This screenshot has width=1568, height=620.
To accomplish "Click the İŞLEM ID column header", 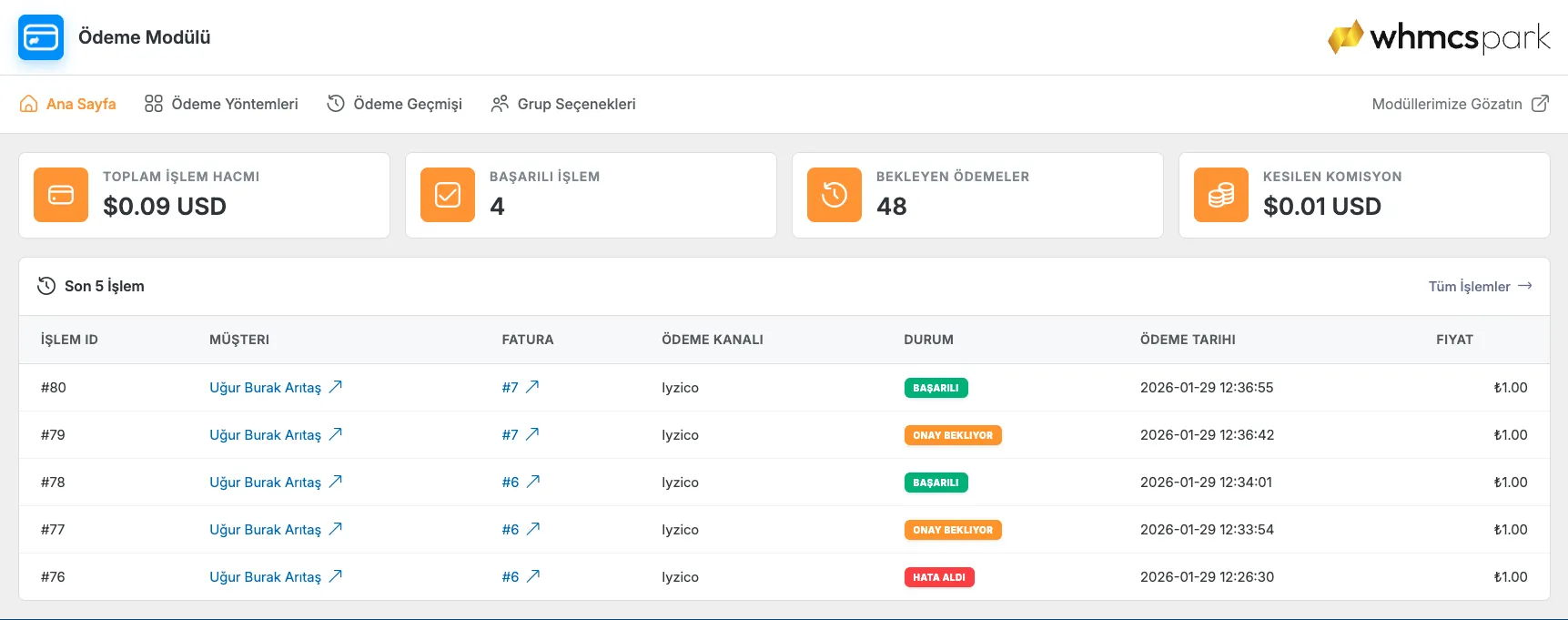I will (x=69, y=340).
